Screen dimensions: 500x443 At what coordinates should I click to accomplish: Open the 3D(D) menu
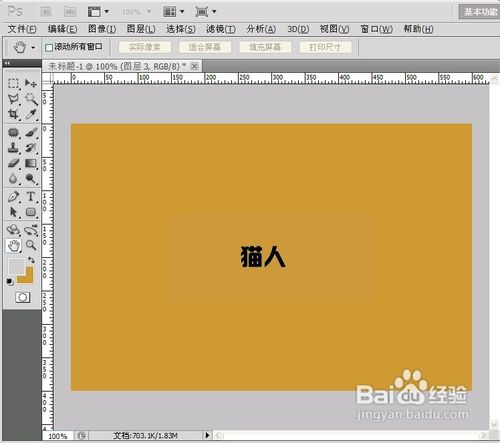(x=298, y=29)
